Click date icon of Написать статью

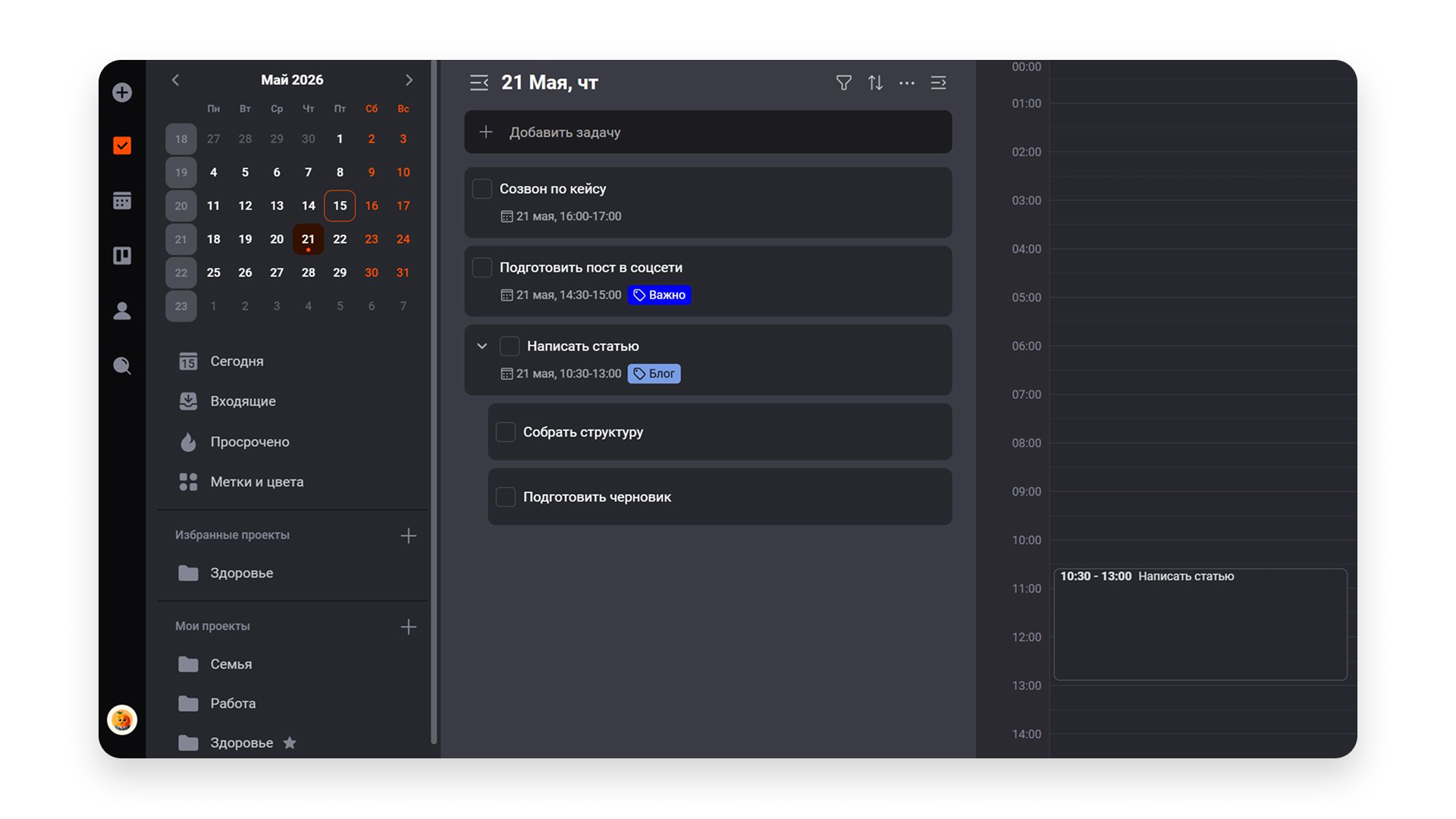point(507,374)
